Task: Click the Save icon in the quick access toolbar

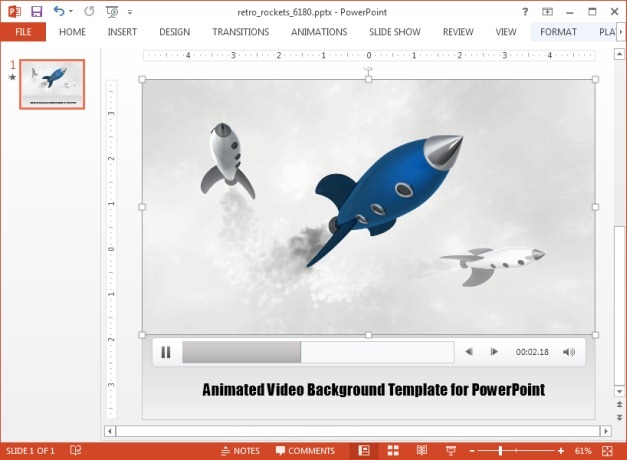Action: tap(37, 12)
